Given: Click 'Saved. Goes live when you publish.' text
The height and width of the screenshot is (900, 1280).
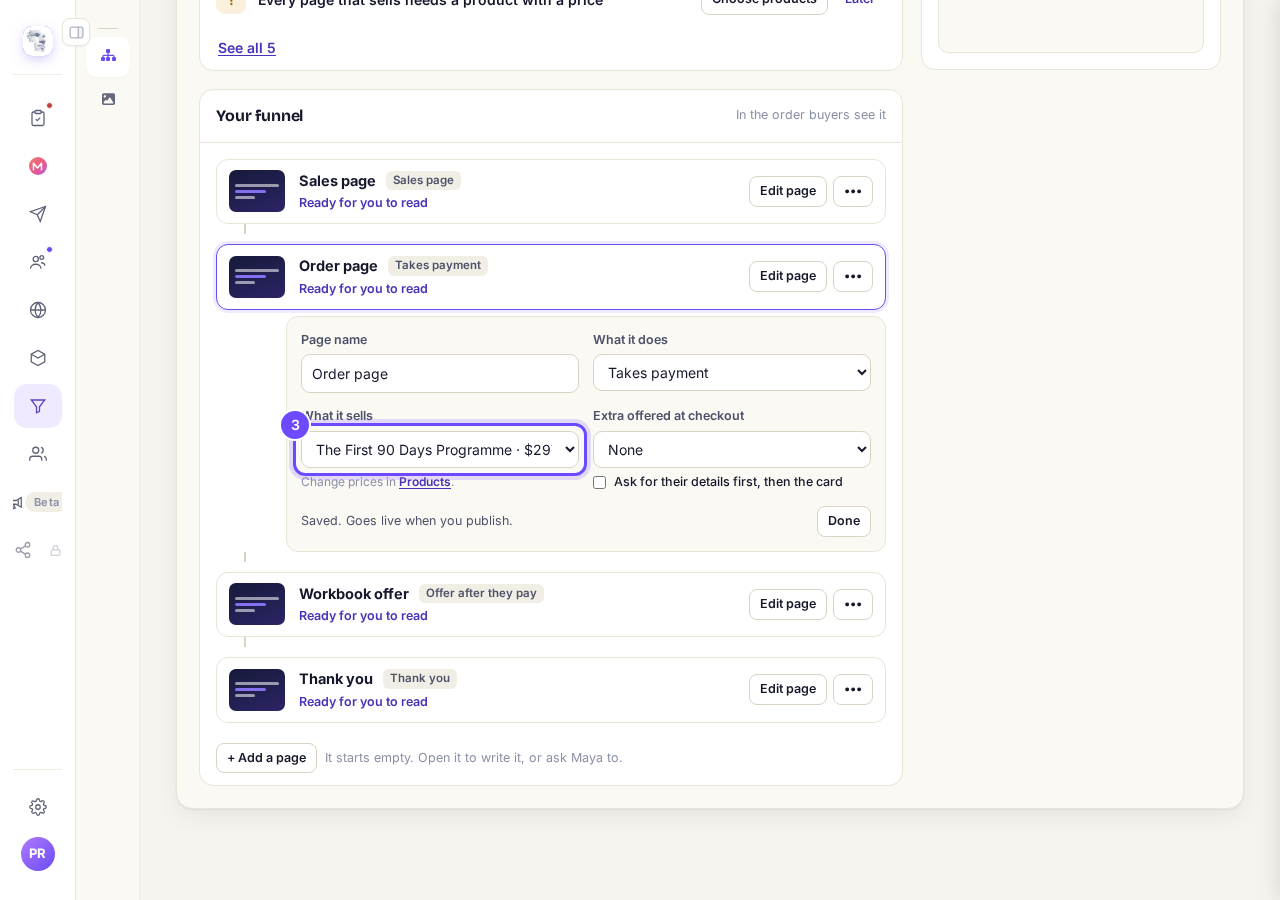Looking at the screenshot, I should [407, 521].
